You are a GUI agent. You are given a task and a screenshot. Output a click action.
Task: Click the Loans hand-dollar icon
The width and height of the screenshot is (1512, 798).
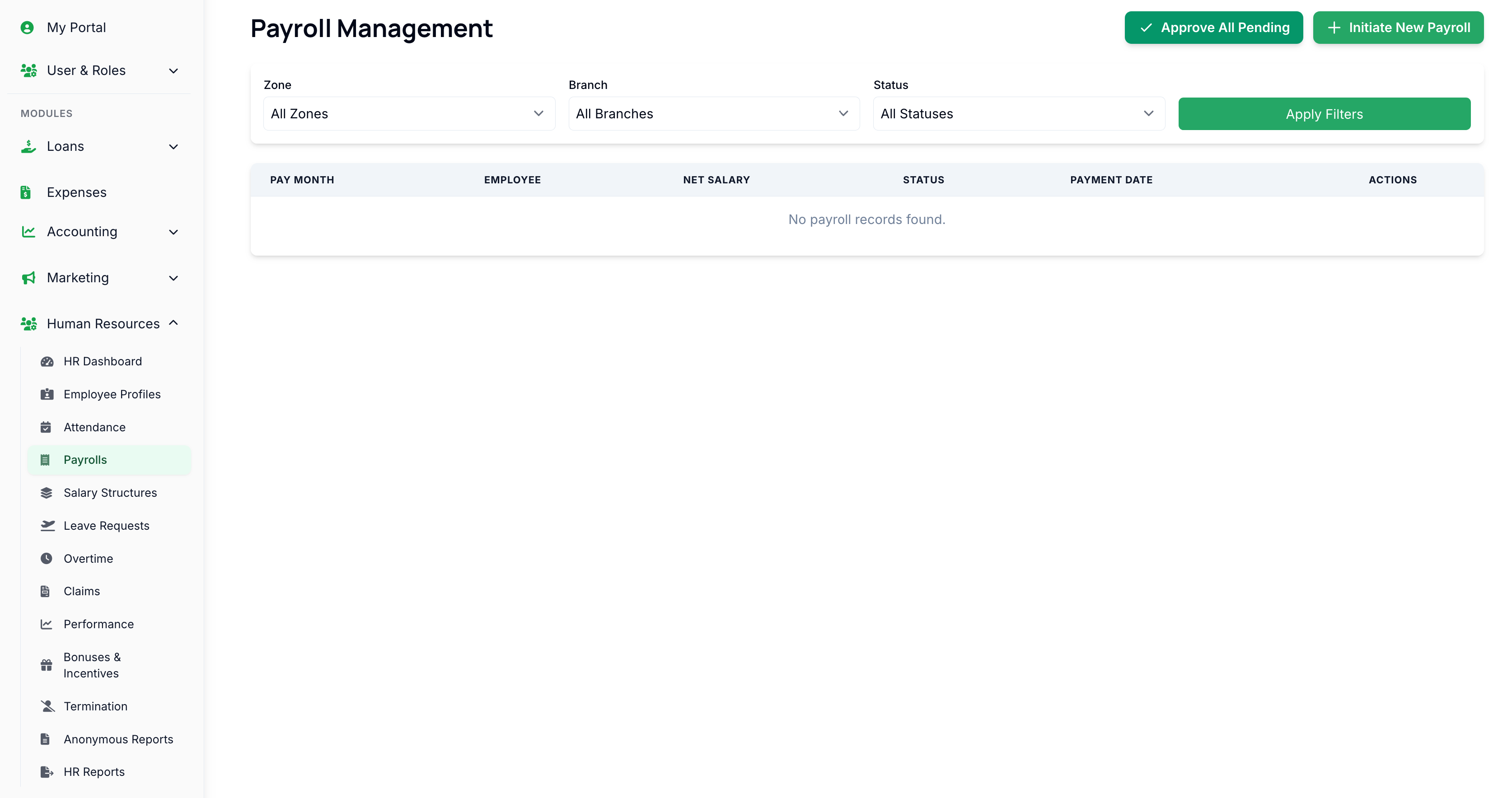[28, 146]
